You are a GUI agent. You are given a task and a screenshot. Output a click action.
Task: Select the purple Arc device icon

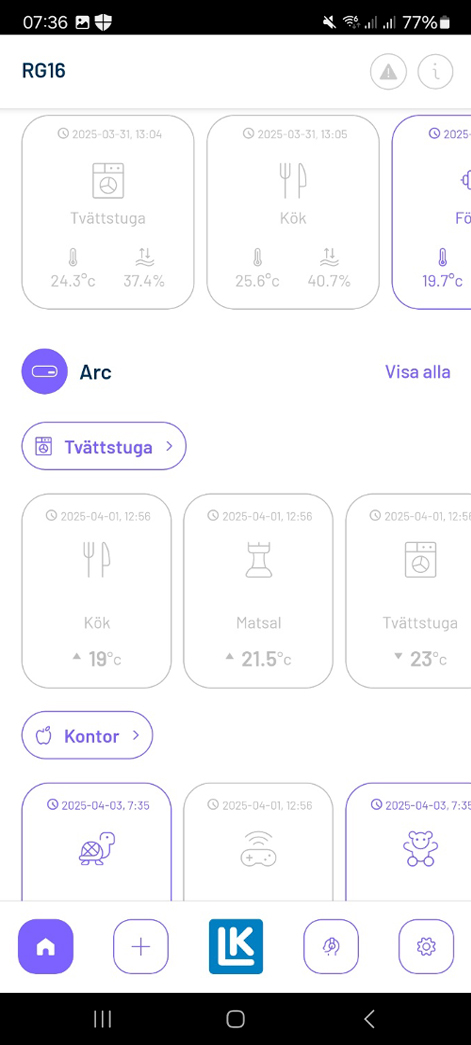45,371
